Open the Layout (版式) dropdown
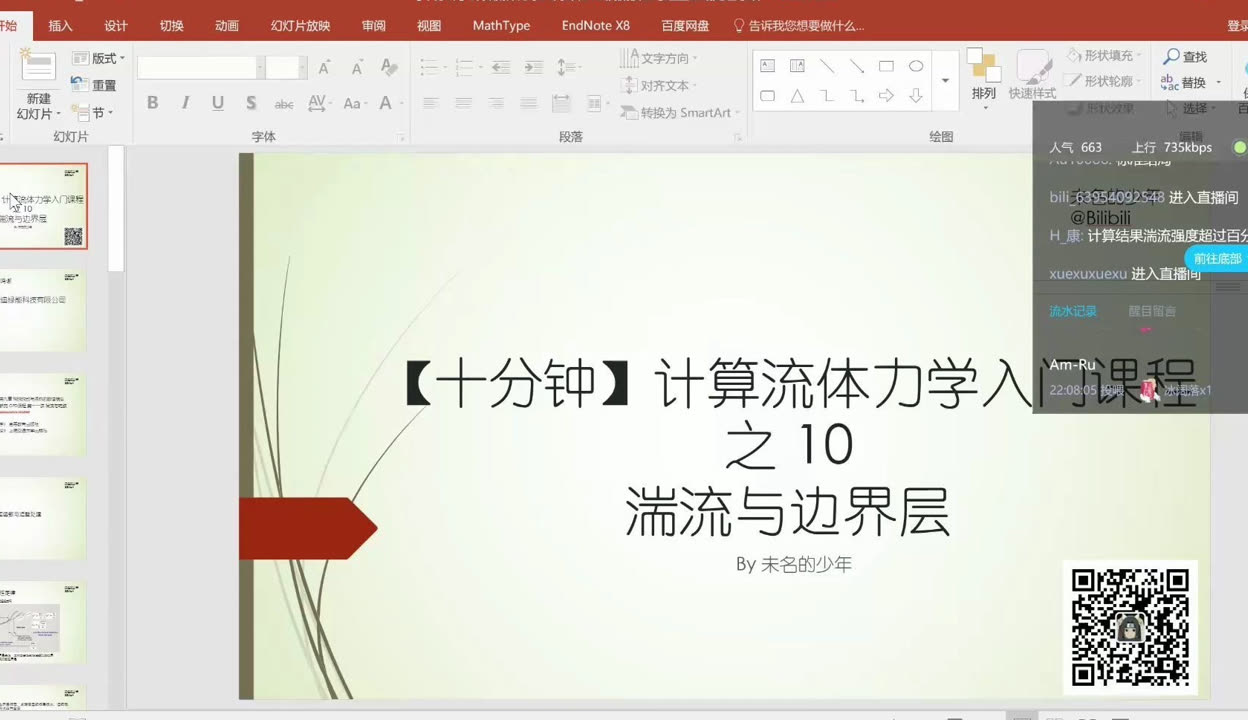This screenshot has width=1248, height=720. pyautogui.click(x=98, y=59)
